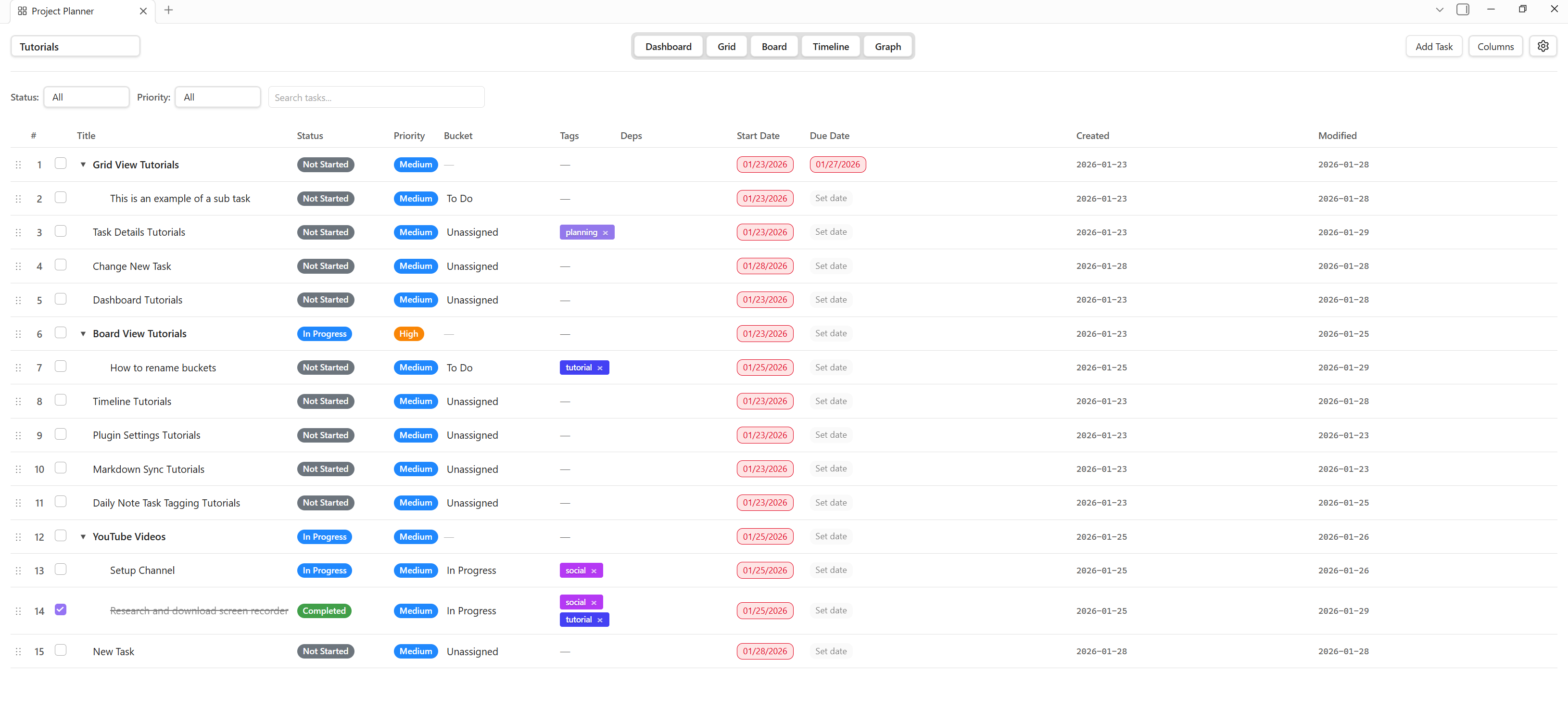Close the Project Planner tab
The width and height of the screenshot is (1568, 723).
[143, 11]
